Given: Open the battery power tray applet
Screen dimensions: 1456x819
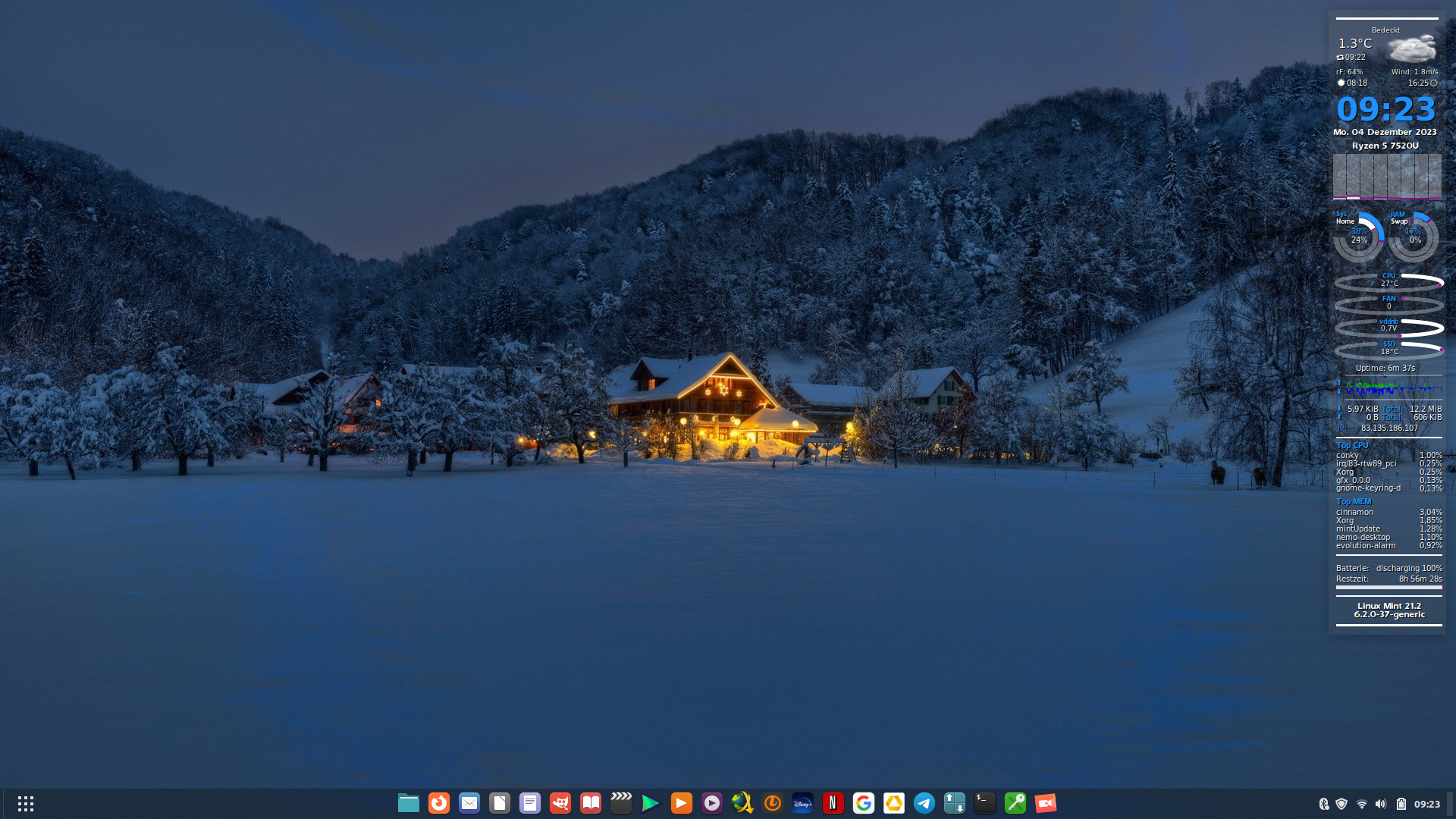Looking at the screenshot, I should (x=1401, y=804).
